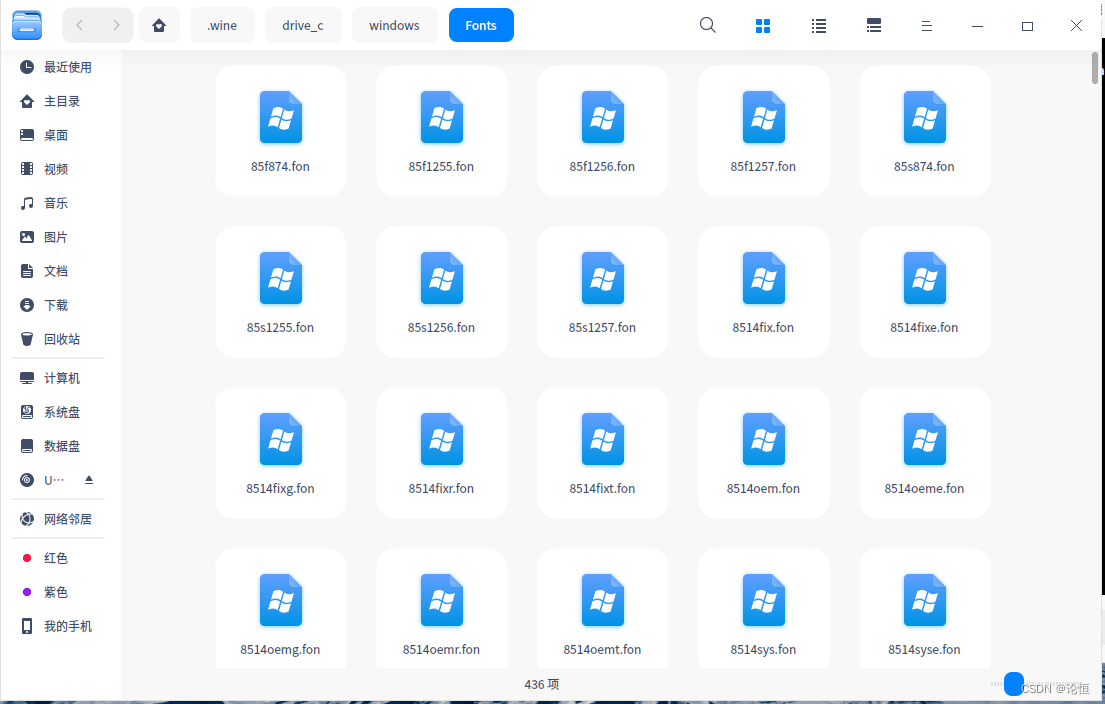Select file 8514sys.fon
The height and width of the screenshot is (704, 1105).
pyautogui.click(x=763, y=609)
